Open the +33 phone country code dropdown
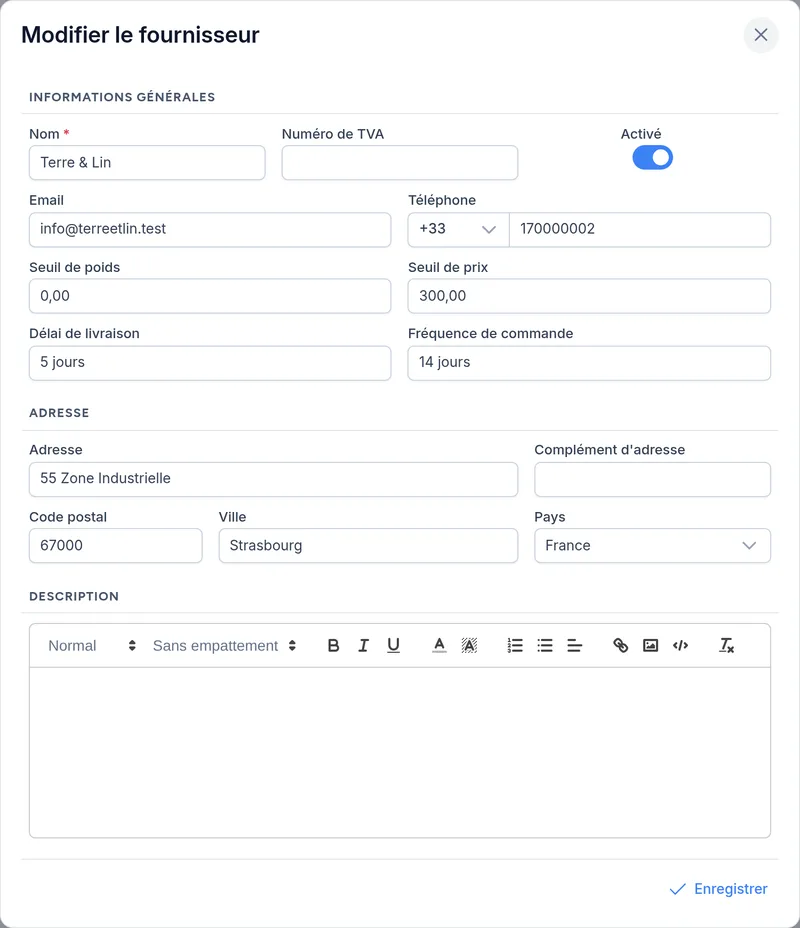 [459, 230]
